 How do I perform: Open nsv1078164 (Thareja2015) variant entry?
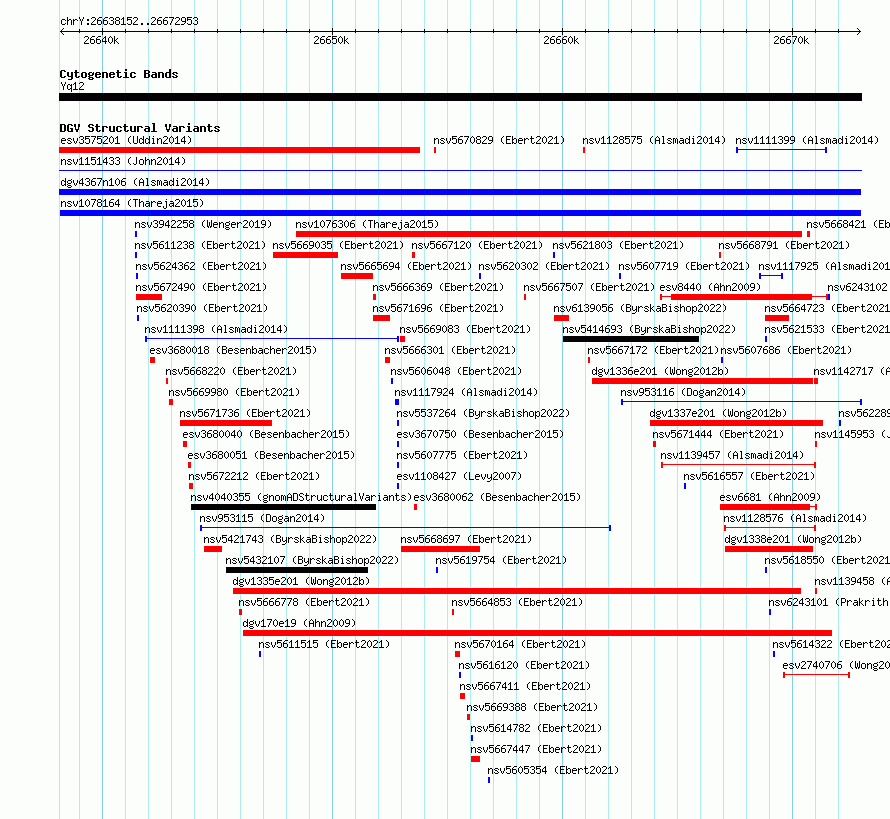pos(132,203)
